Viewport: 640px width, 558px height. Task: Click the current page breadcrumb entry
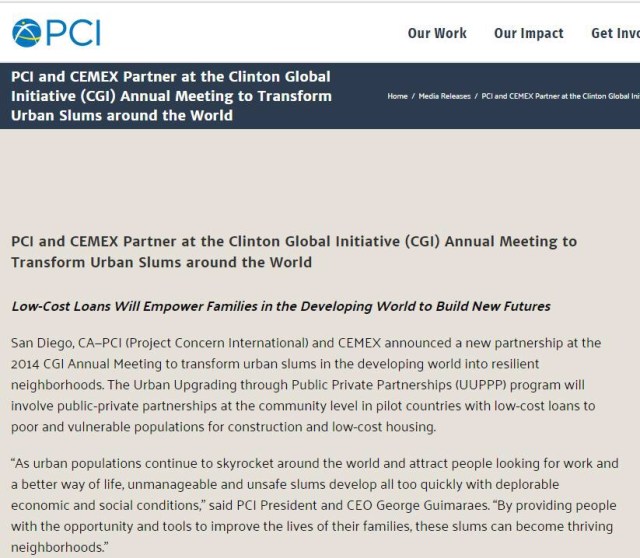click(560, 96)
